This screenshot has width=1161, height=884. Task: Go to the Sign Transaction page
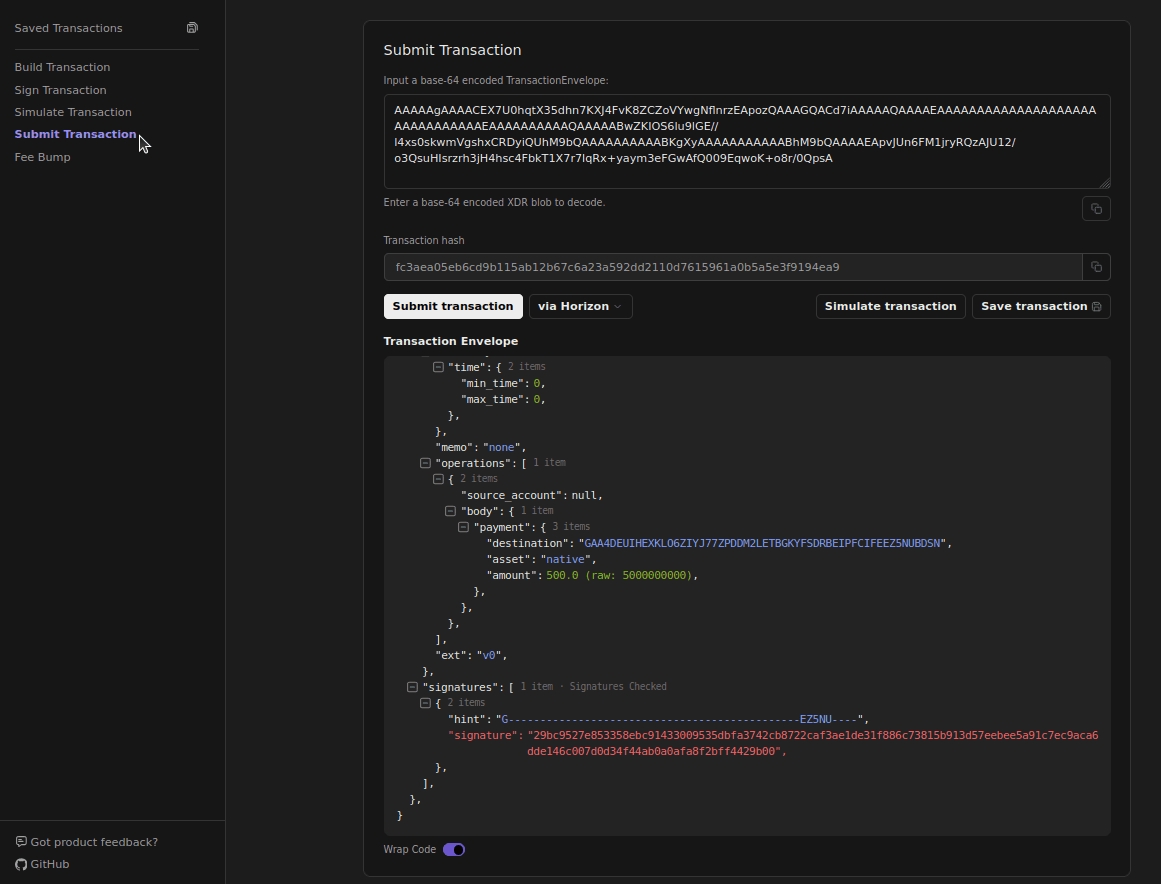60,90
